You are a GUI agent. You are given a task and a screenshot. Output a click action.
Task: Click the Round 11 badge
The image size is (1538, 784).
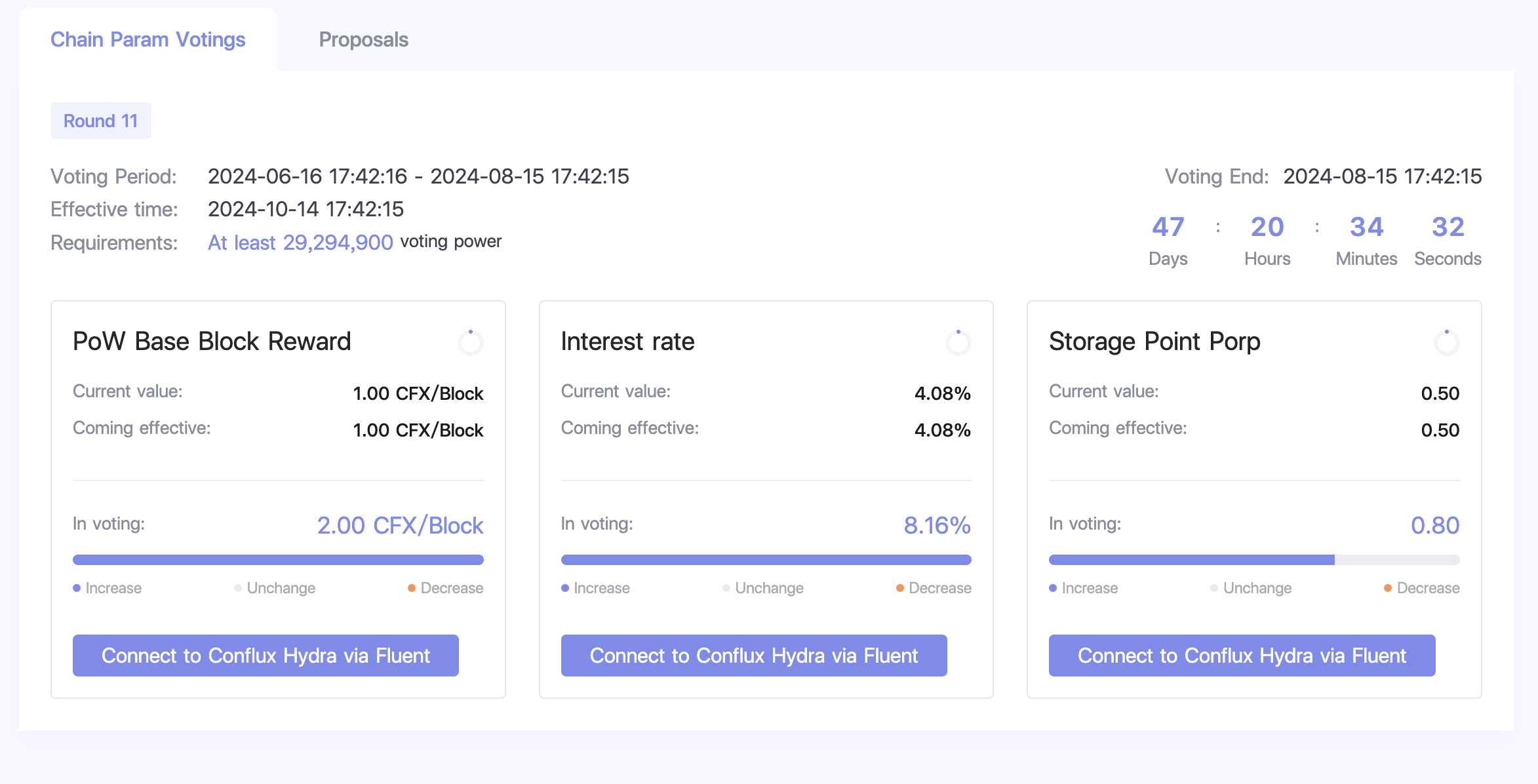click(100, 121)
